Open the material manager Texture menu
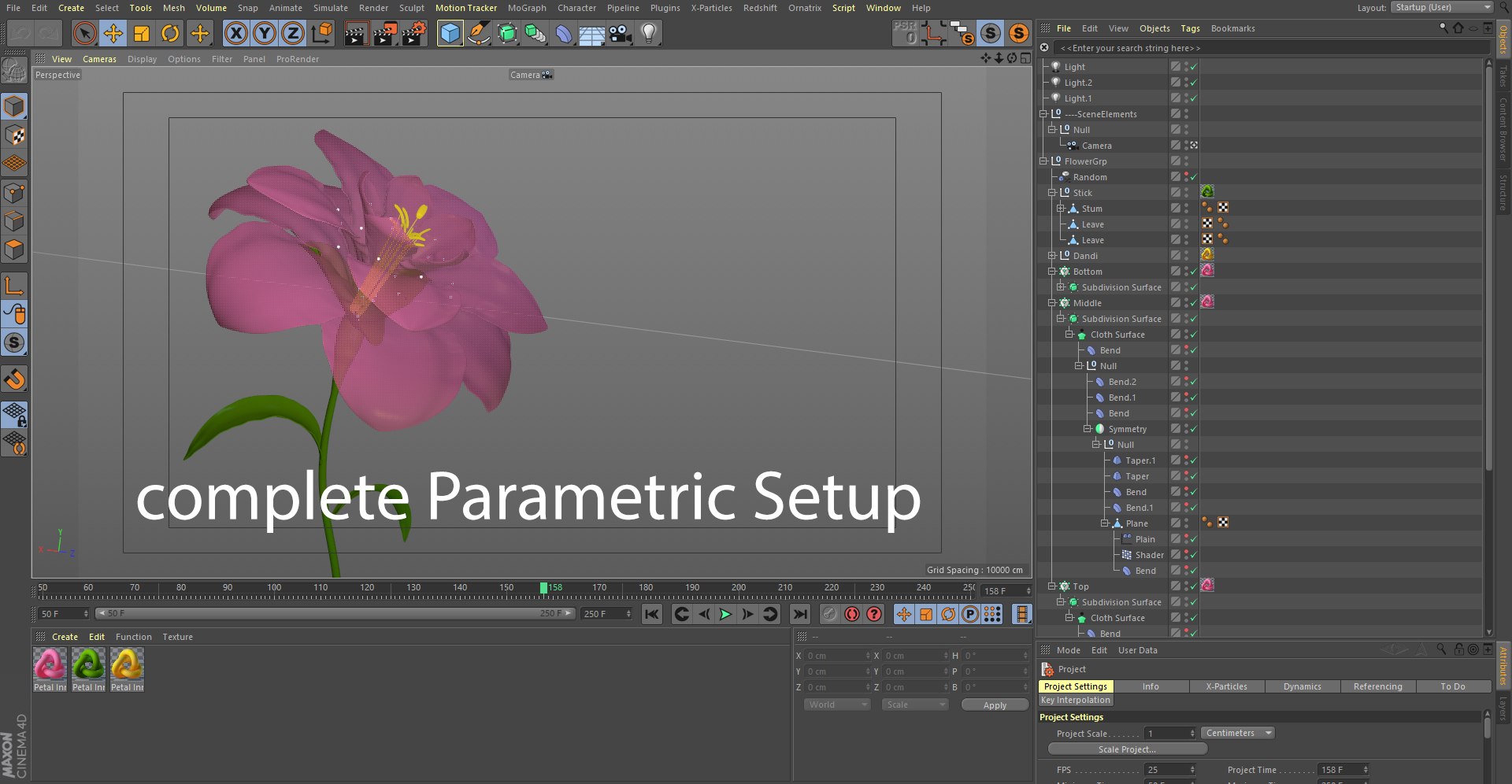1512x784 pixels. (177, 637)
